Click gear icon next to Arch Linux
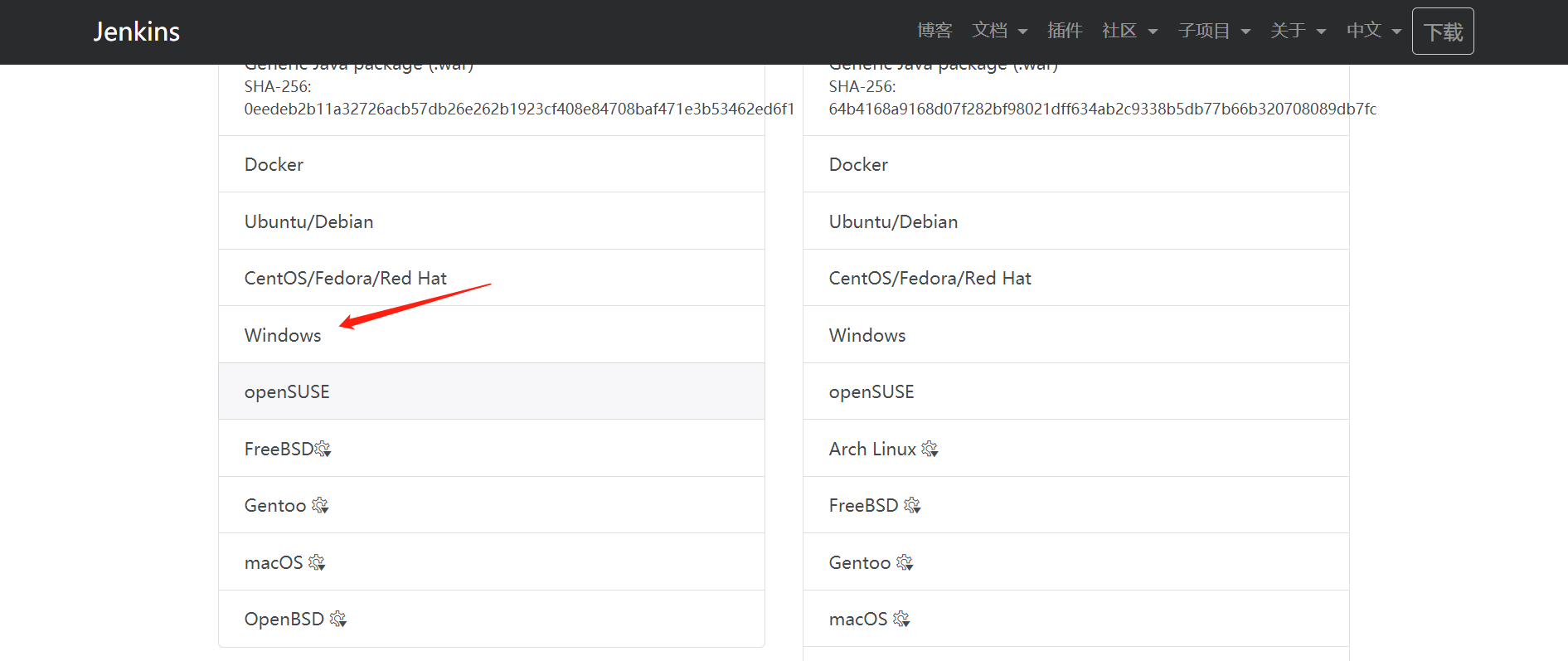Viewport: 1568px width, 661px height. click(x=930, y=449)
